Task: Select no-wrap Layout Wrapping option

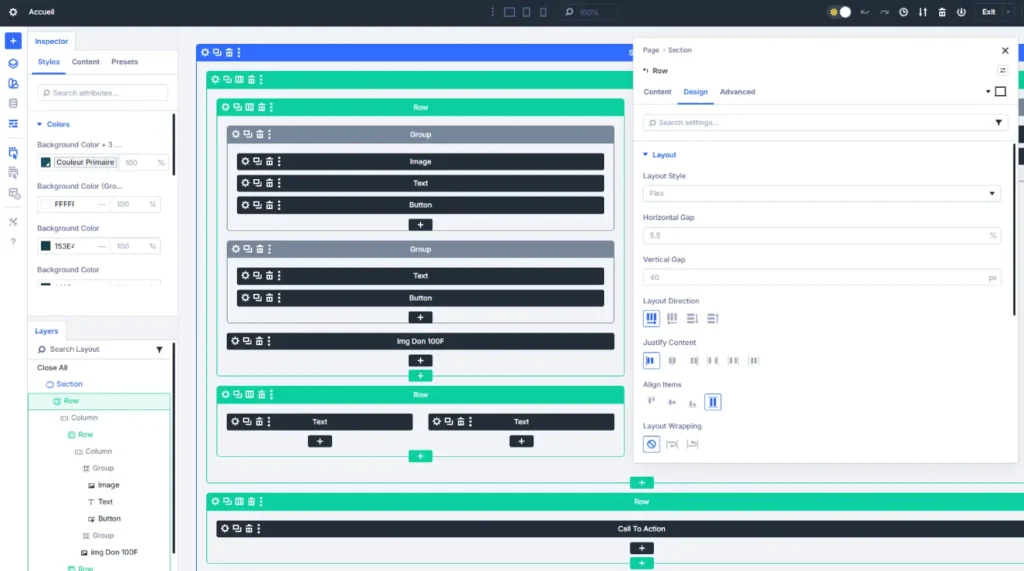Action: (x=651, y=444)
